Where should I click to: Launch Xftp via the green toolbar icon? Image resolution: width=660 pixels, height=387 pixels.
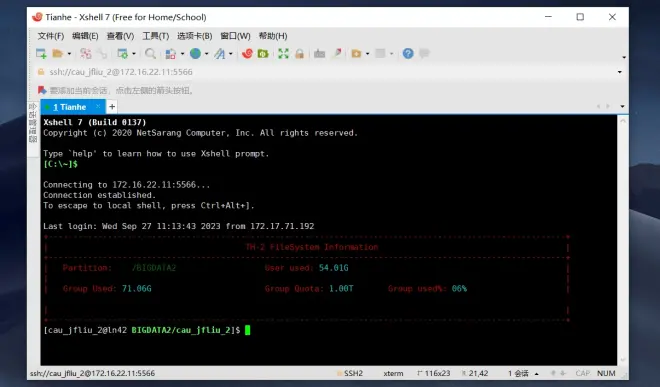[263, 53]
